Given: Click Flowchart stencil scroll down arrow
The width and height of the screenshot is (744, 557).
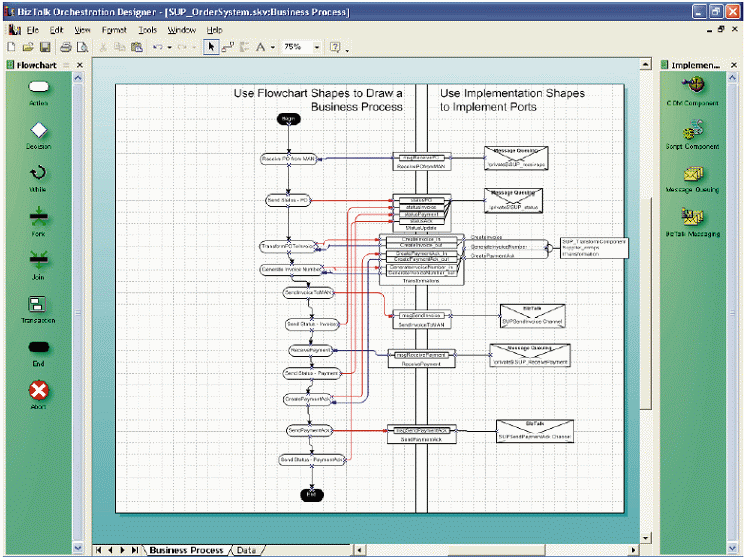Looking at the screenshot, I should [78, 548].
